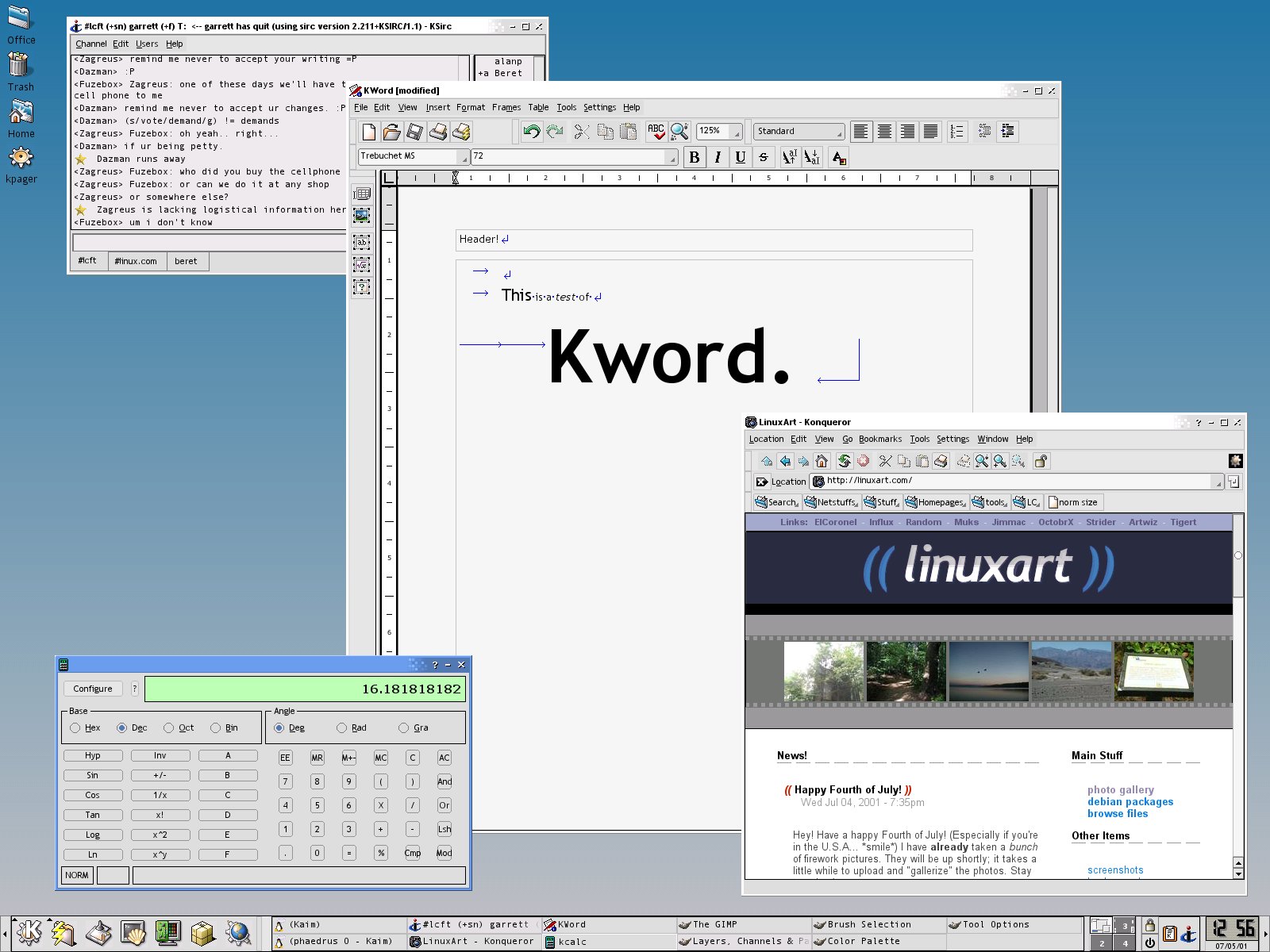Viewport: 1270px width, 952px height.
Task: Switch to the #linux.com tab in KSirc
Action: coord(136,261)
